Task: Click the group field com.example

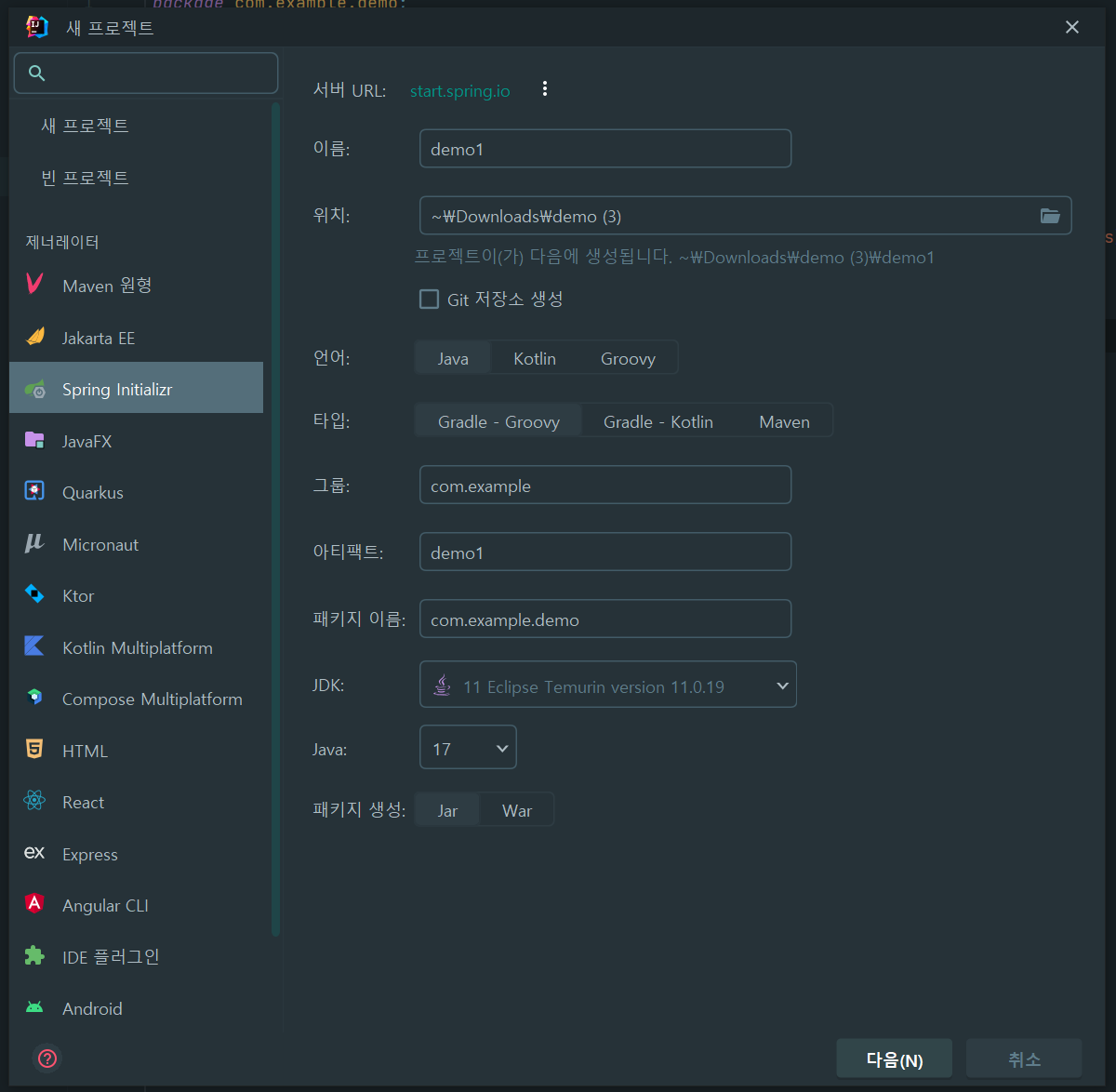Action: (605, 485)
